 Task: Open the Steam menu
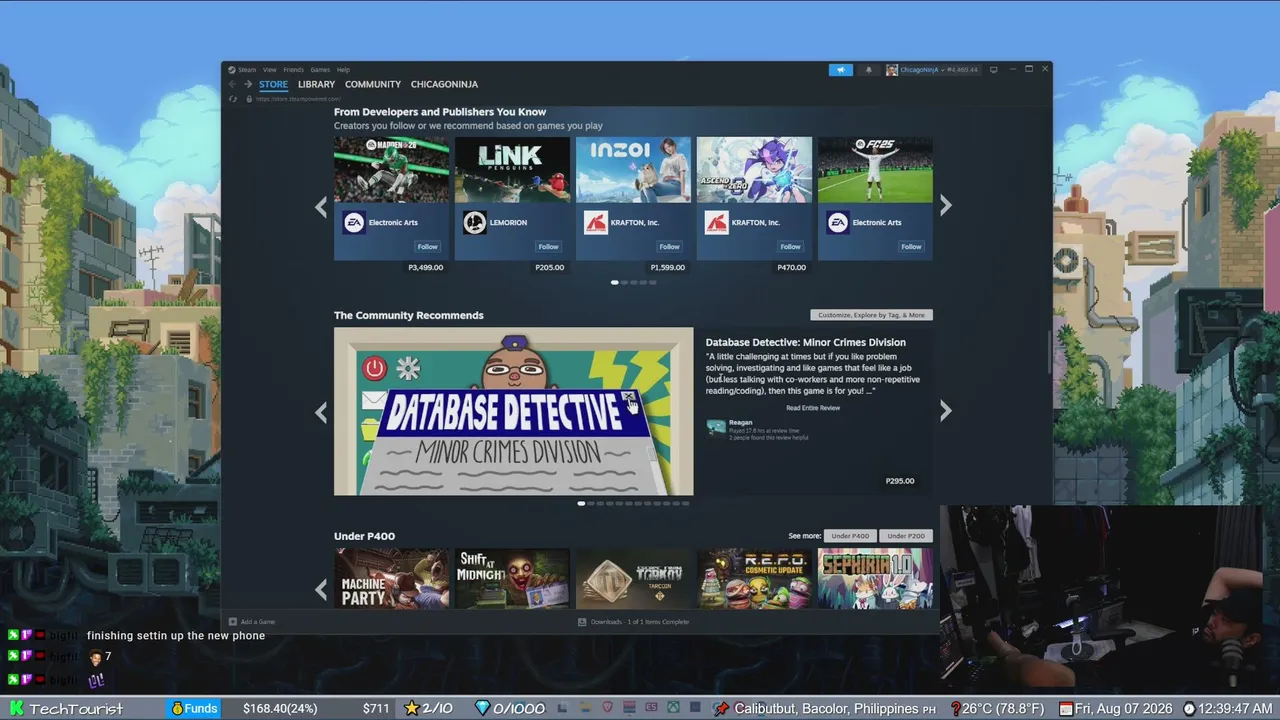tap(247, 70)
